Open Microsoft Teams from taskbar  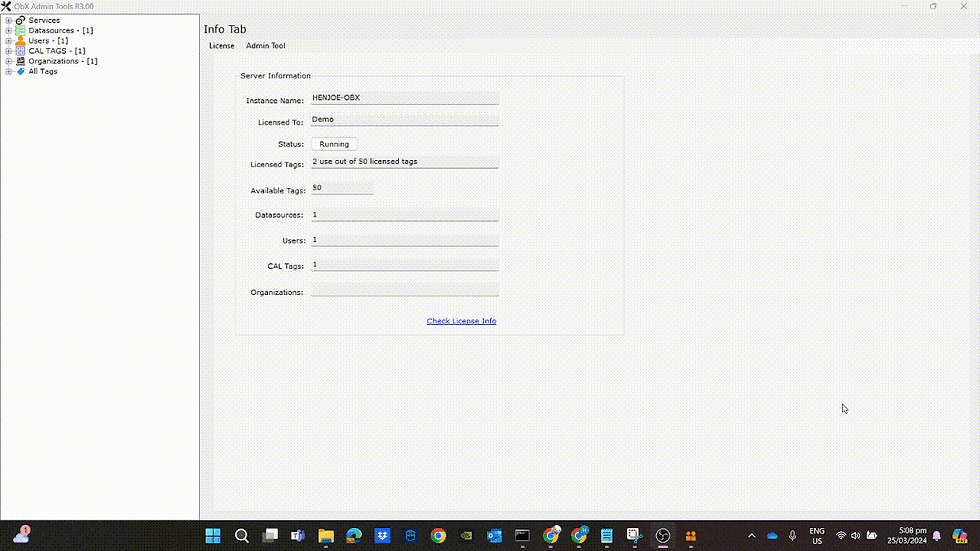298,535
